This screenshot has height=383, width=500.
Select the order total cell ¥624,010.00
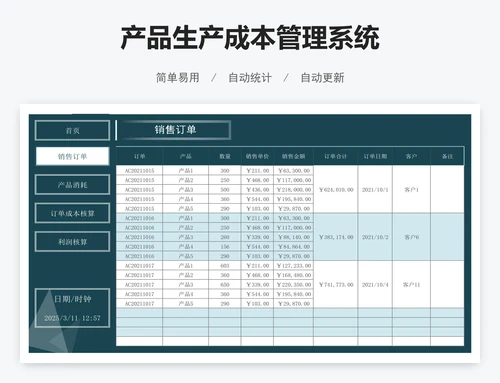point(336,189)
